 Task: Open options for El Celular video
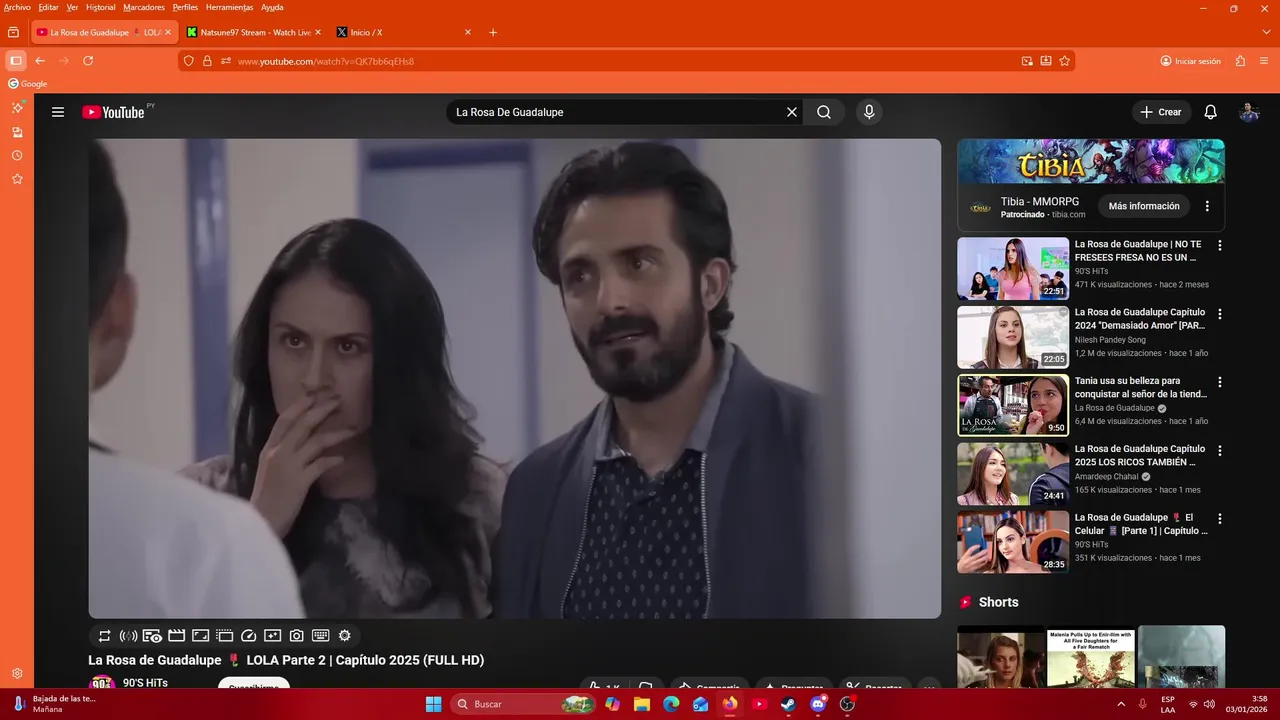[1219, 519]
